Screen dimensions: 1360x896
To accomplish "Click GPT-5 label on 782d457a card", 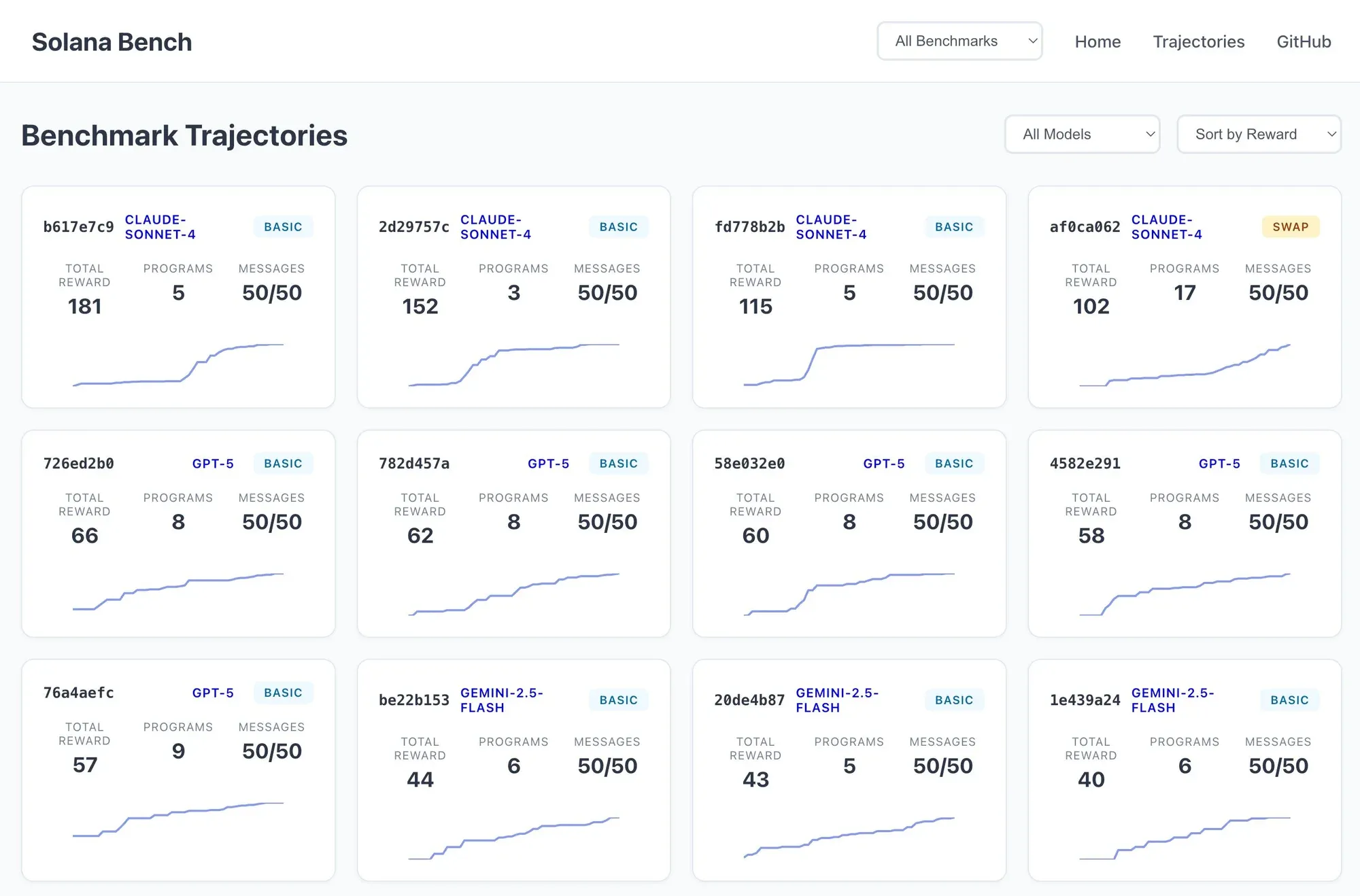I will click(x=548, y=464).
